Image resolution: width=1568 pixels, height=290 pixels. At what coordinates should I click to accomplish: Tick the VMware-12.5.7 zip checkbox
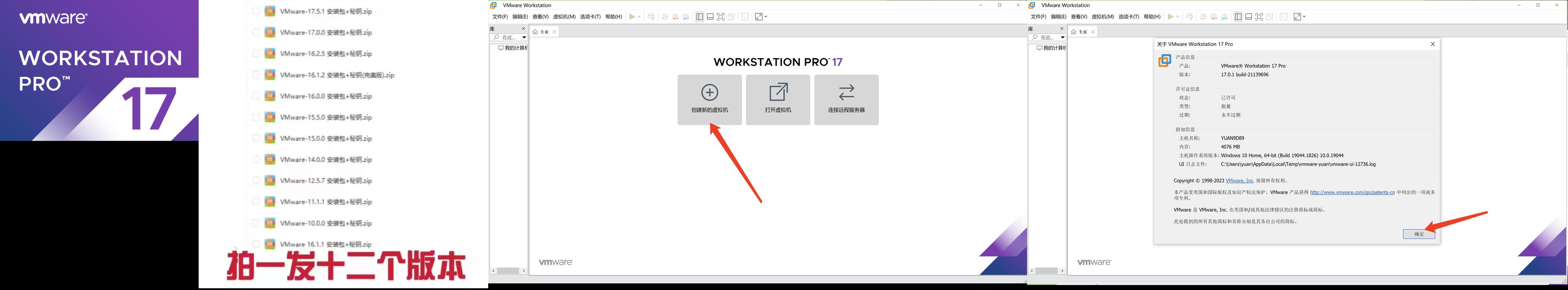point(256,180)
